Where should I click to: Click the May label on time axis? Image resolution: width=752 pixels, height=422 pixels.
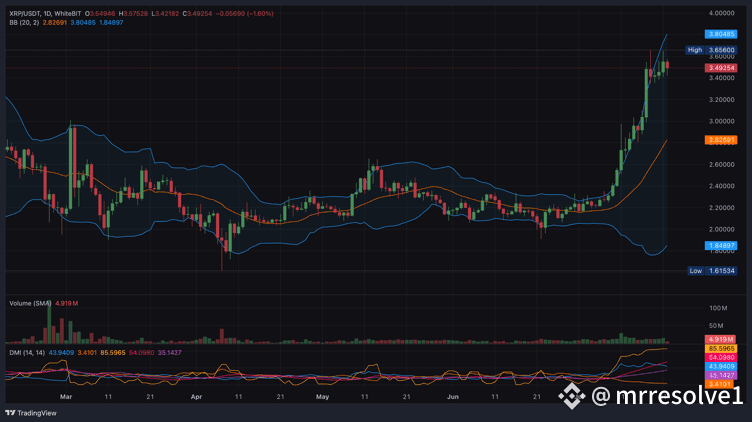(x=322, y=397)
